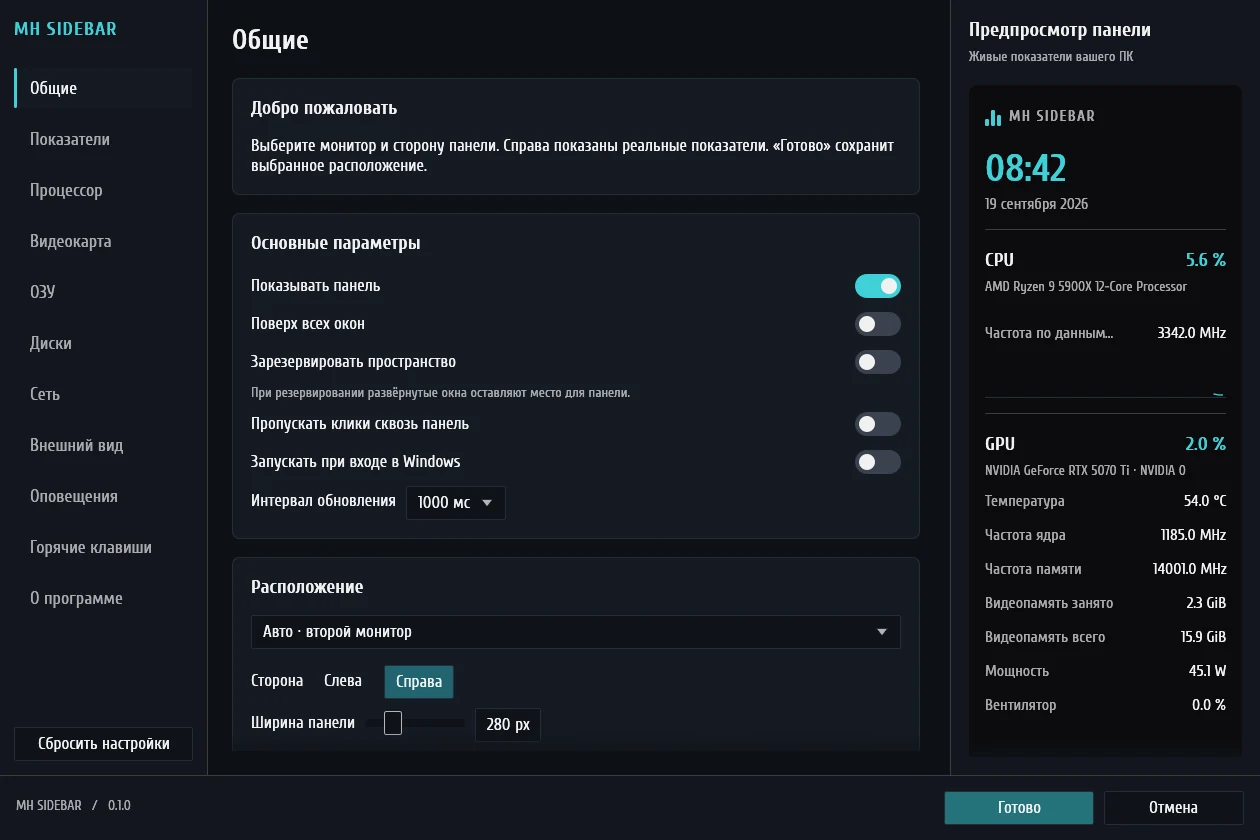Click the Сбросить настройки button

(x=103, y=744)
